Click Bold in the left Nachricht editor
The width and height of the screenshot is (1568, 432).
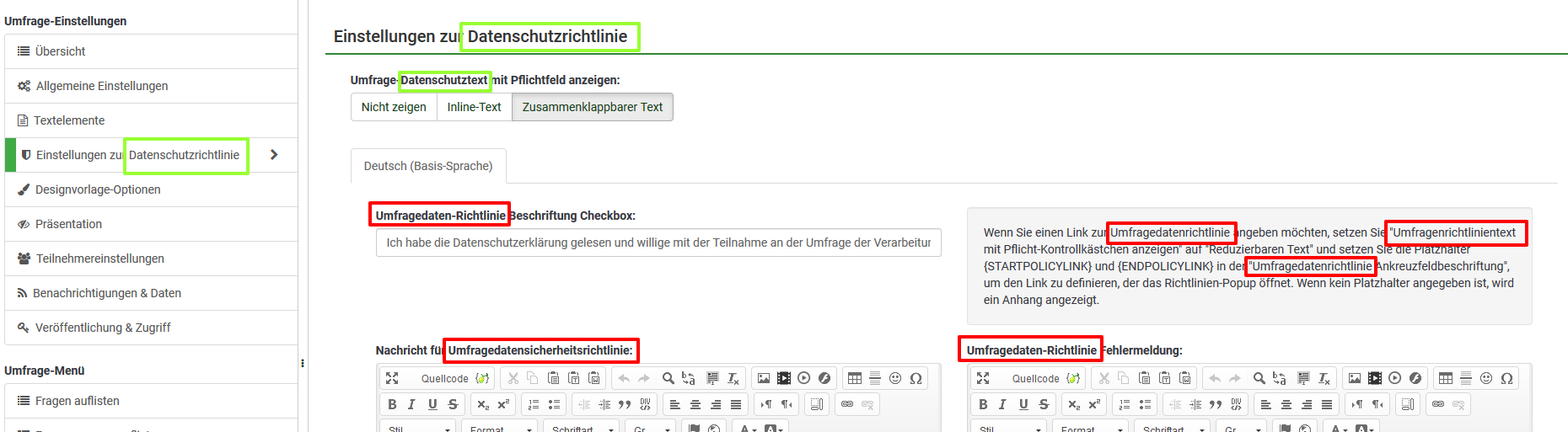392,404
